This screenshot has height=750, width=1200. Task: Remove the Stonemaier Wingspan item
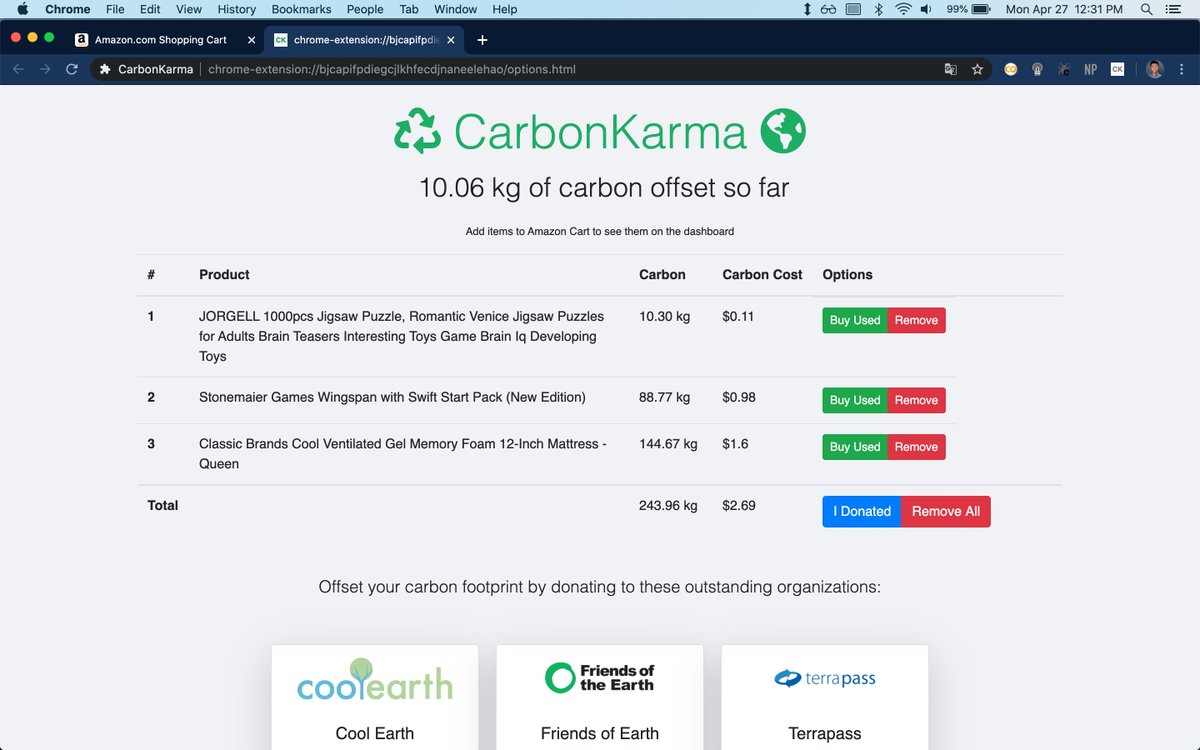pos(916,400)
